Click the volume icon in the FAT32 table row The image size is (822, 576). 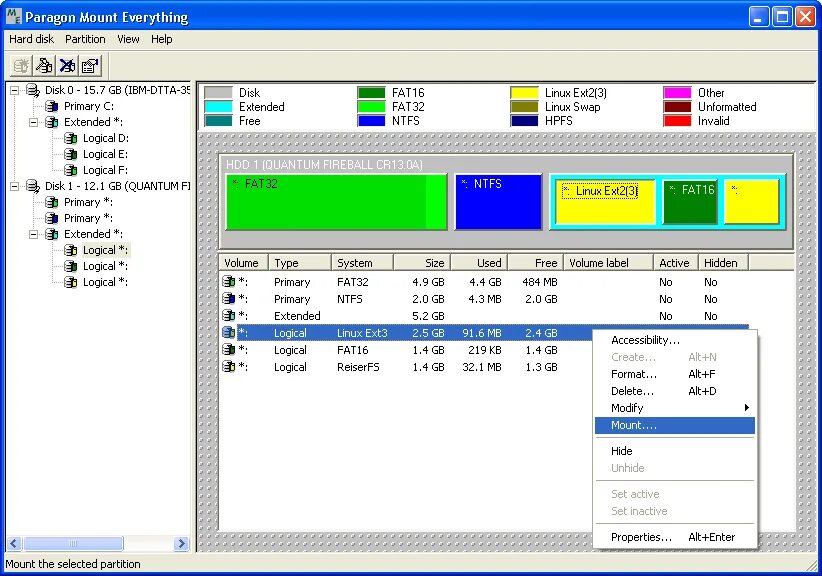(x=229, y=281)
